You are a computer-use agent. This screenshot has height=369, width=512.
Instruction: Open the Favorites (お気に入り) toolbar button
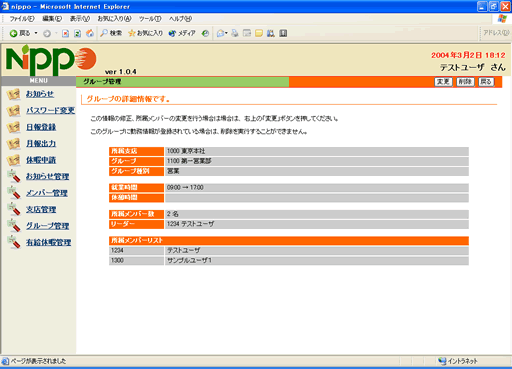coord(146,33)
